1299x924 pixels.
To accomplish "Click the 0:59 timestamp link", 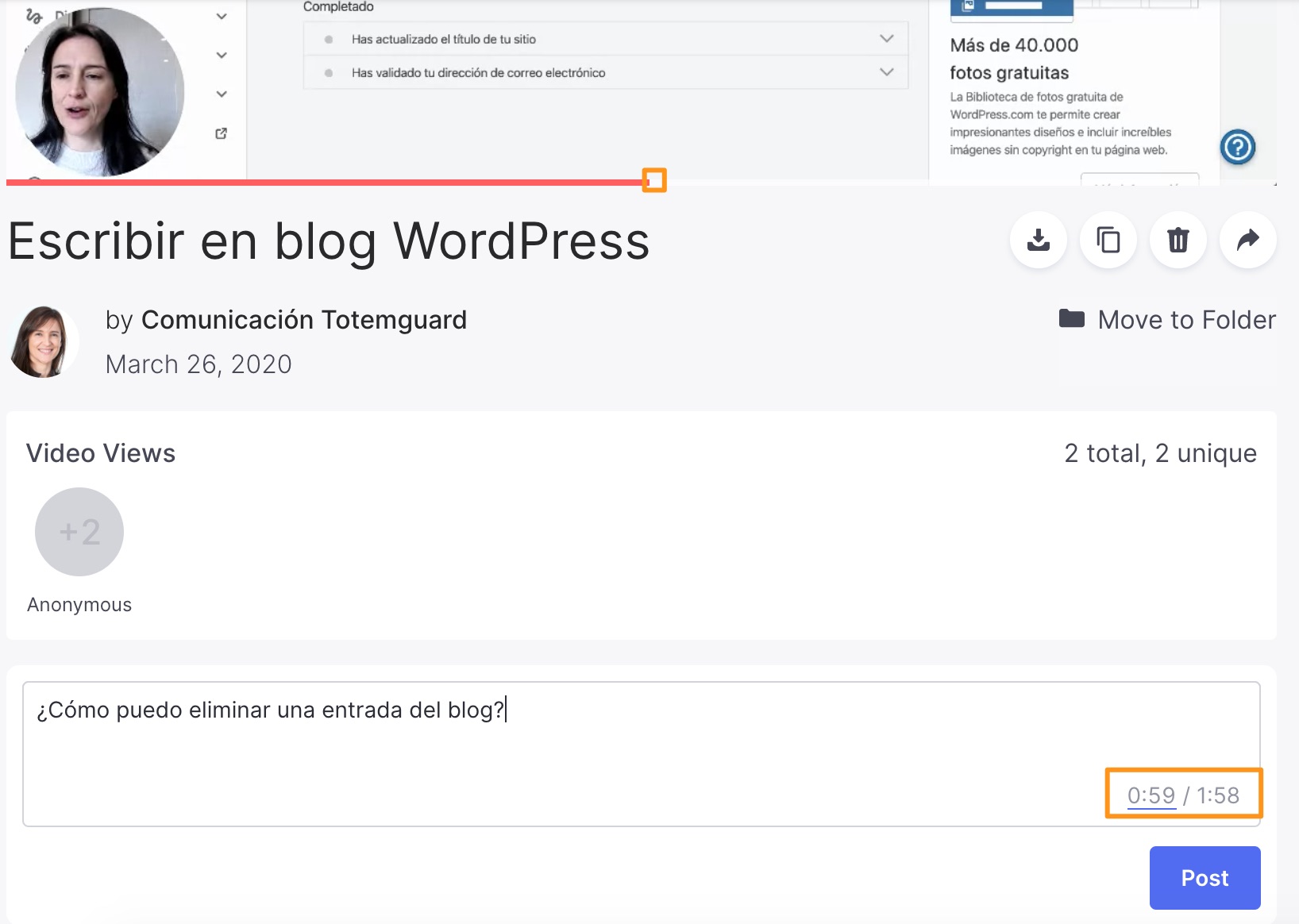I will (x=1151, y=795).
